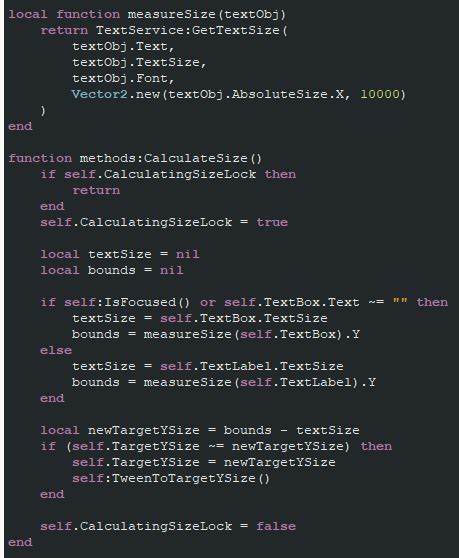
Task: Click on TextService:GetTextSize call
Action: (x=188, y=30)
